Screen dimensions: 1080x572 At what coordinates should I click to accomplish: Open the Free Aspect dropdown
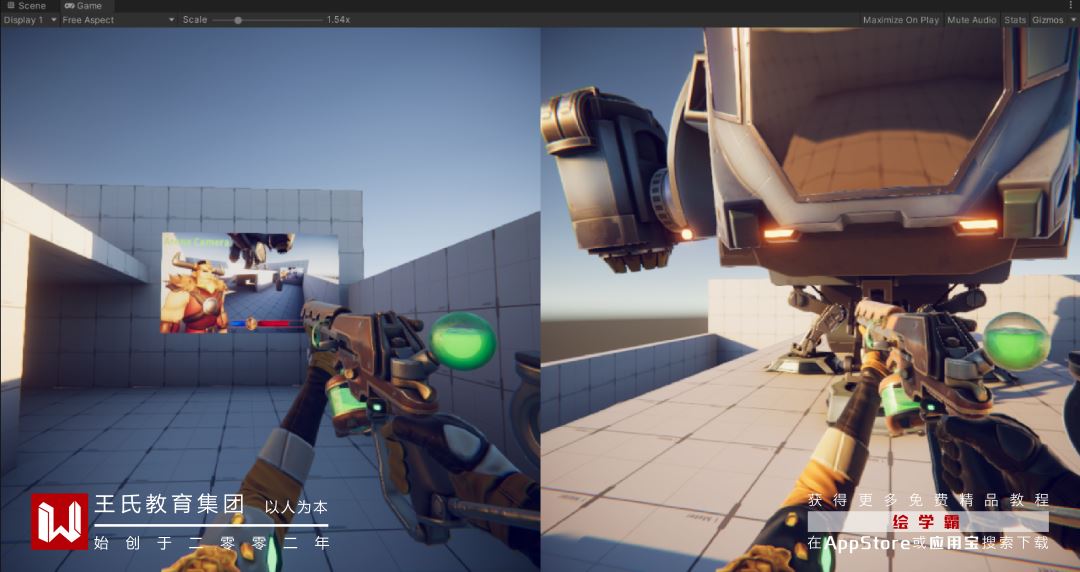(x=118, y=20)
